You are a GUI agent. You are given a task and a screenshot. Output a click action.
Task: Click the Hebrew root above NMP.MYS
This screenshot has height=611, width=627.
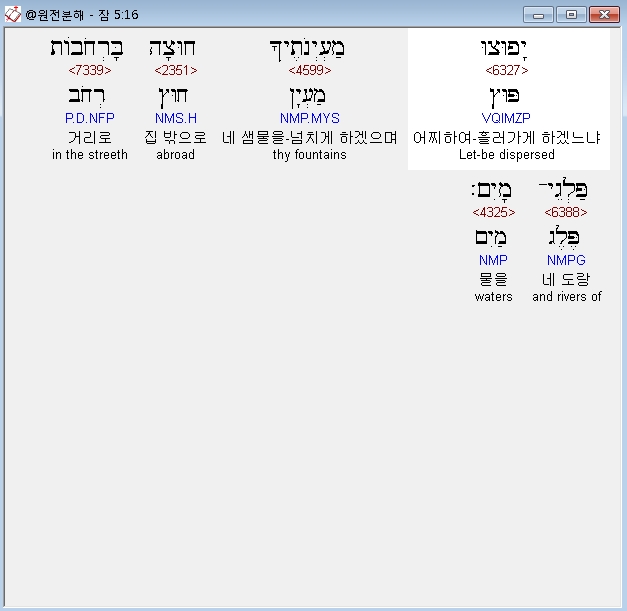308,97
